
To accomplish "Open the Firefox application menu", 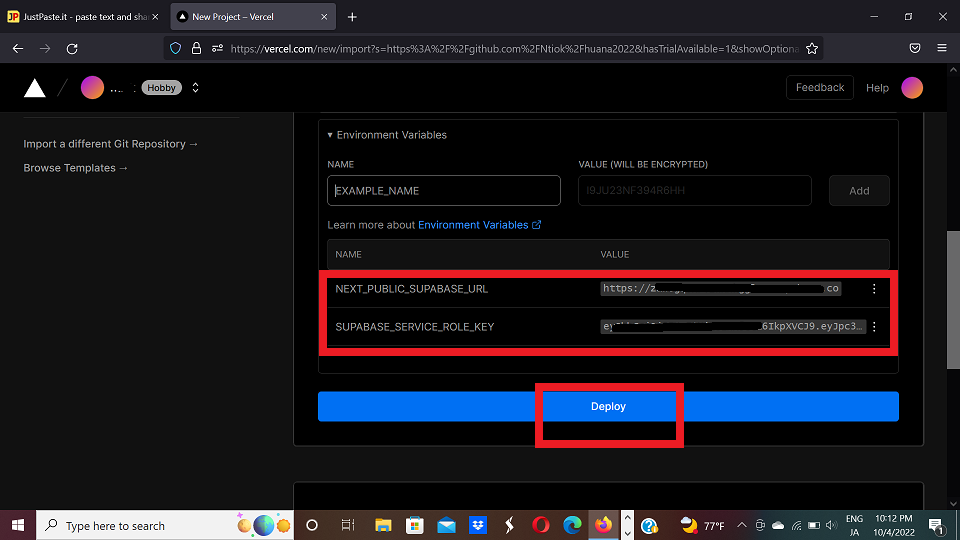I will (942, 48).
